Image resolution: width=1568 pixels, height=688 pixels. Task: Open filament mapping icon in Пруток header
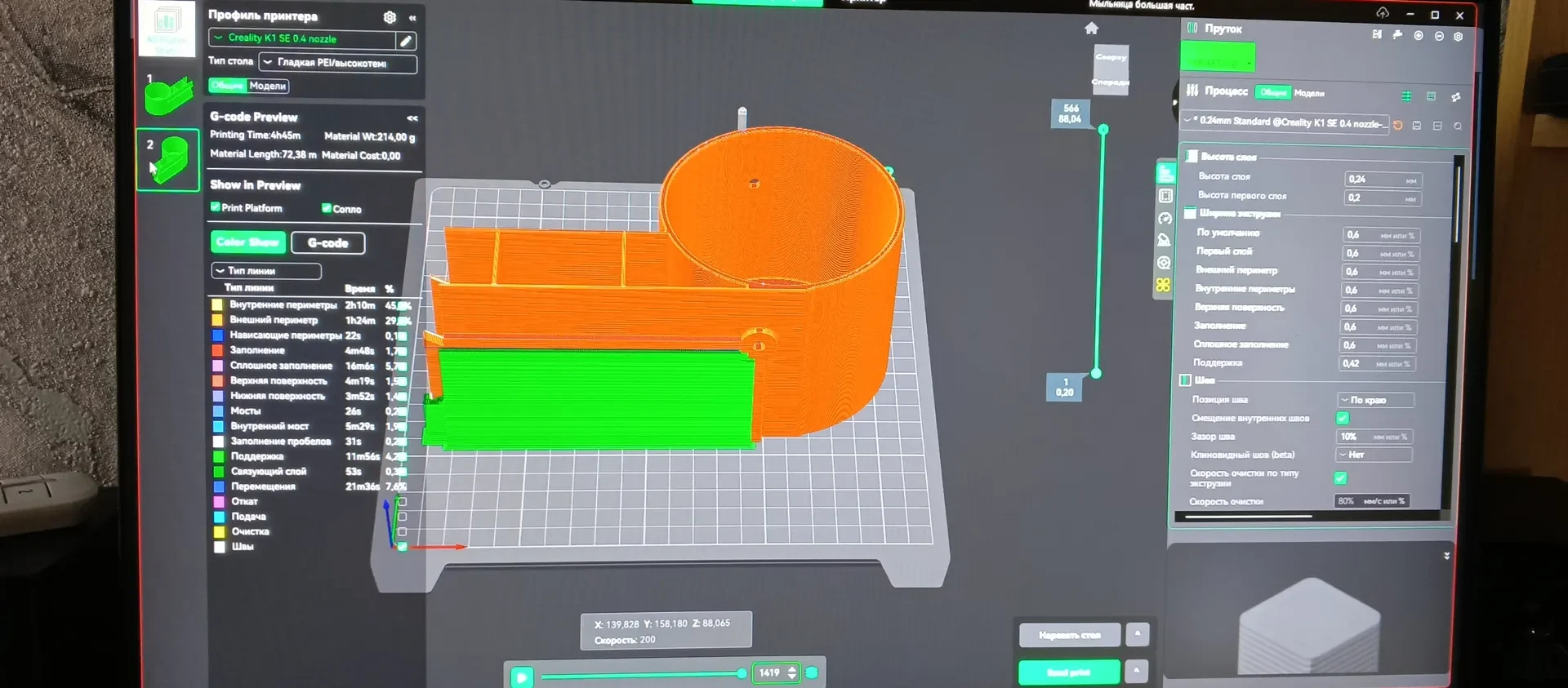[1377, 34]
